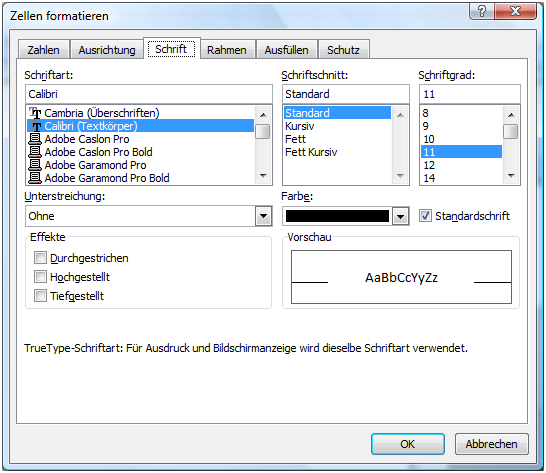Click font list scroll up arrow
The height and width of the screenshot is (473, 546).
click(x=263, y=114)
